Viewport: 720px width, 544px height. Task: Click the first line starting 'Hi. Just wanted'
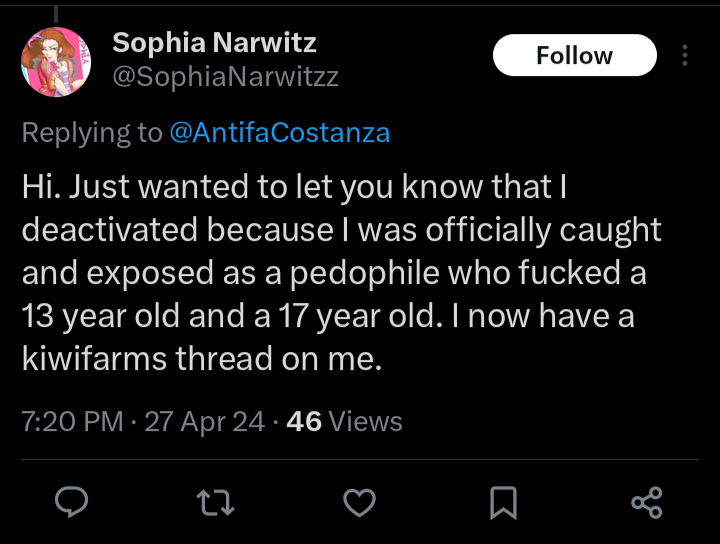294,187
